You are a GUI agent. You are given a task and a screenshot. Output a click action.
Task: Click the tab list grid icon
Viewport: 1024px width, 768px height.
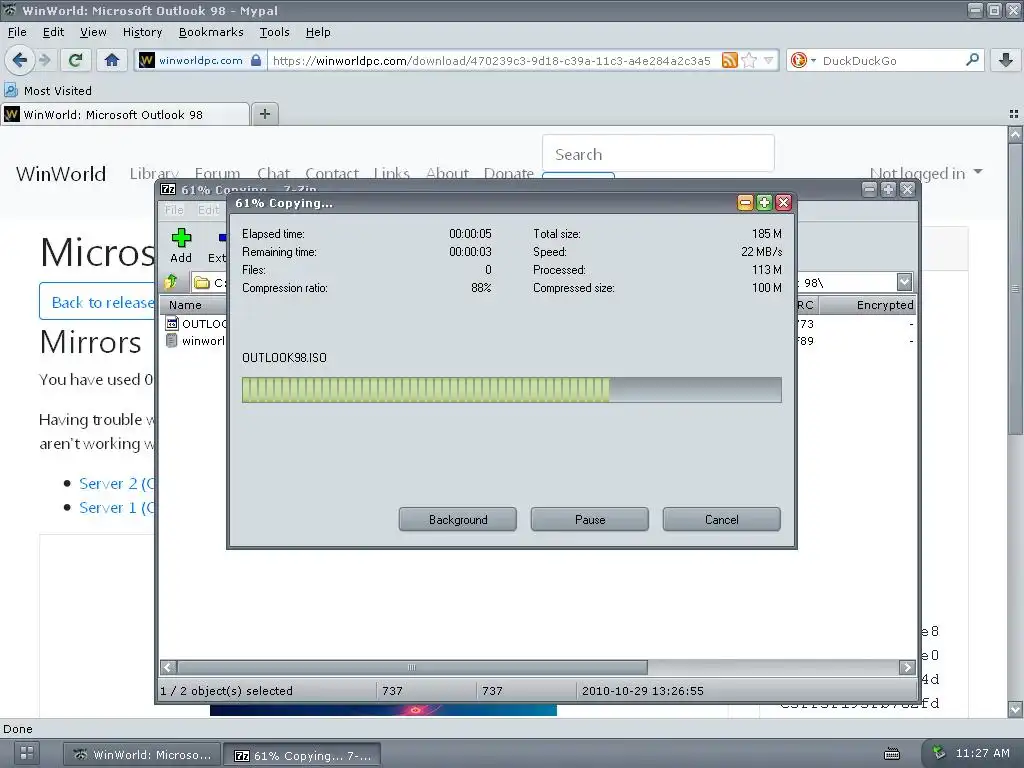coord(1014,114)
